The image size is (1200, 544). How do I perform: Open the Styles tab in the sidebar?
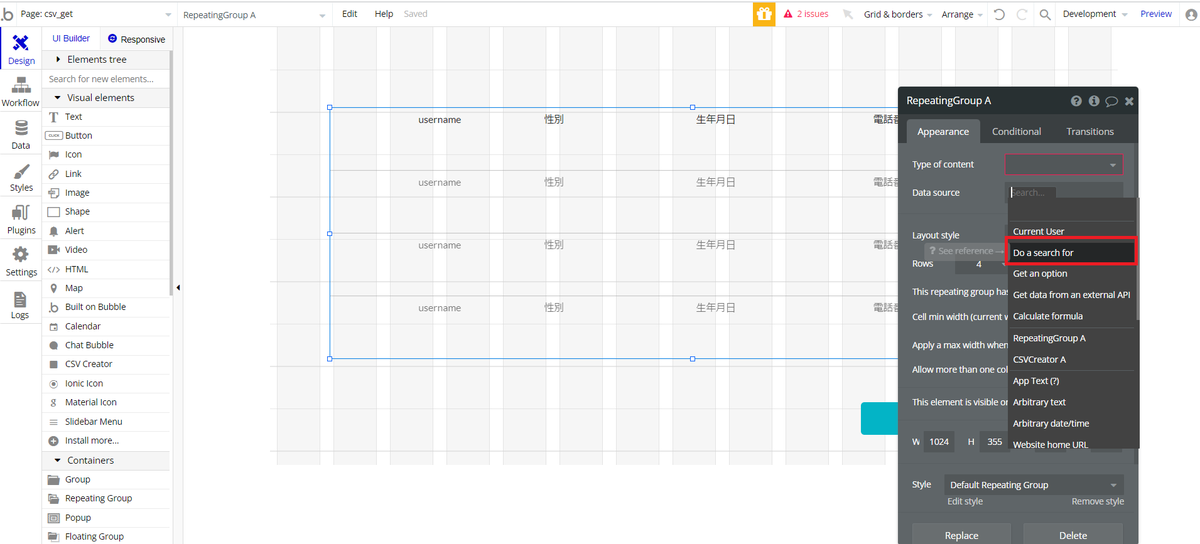(21, 177)
